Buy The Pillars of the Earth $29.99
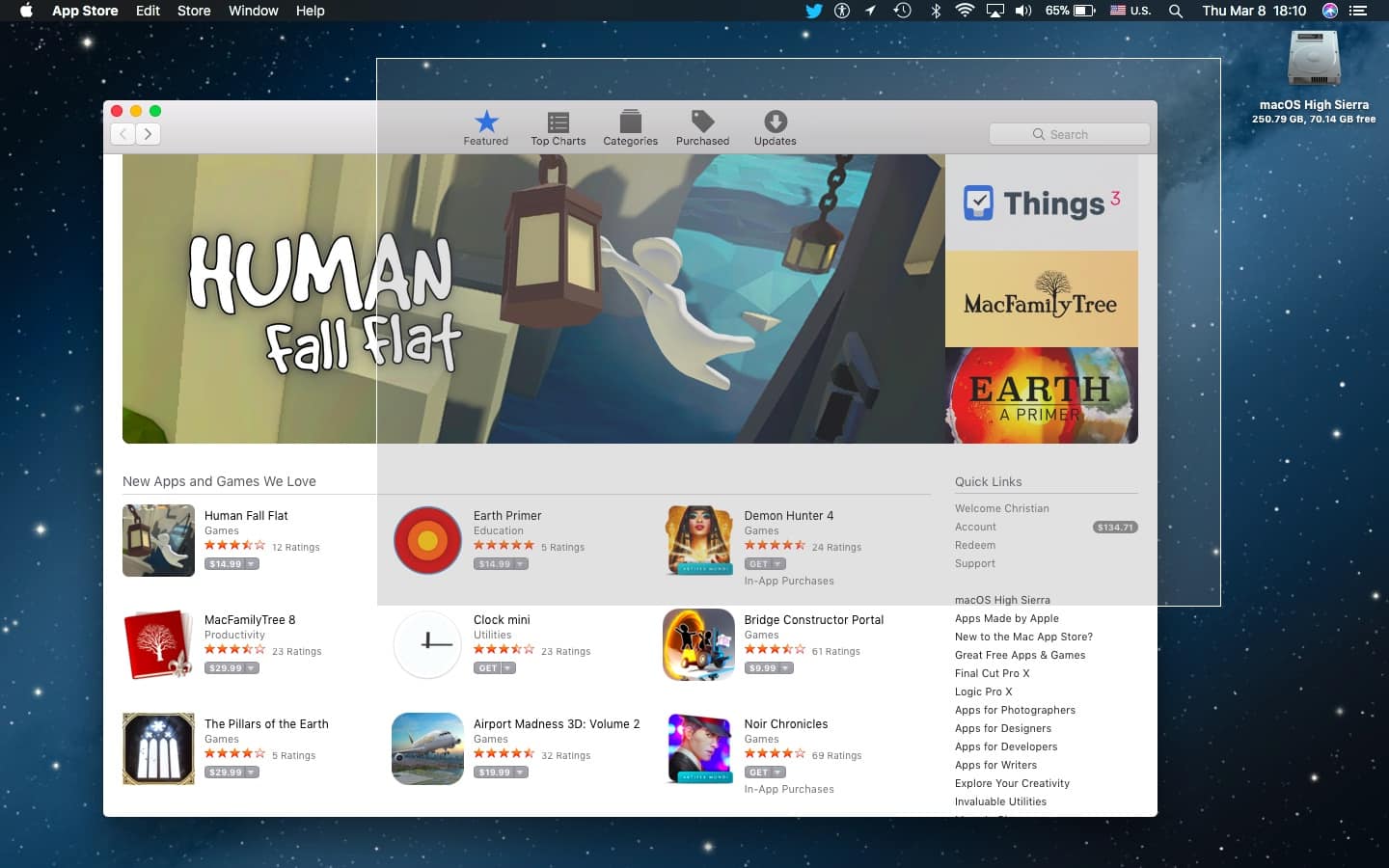Image resolution: width=1389 pixels, height=868 pixels. point(231,773)
